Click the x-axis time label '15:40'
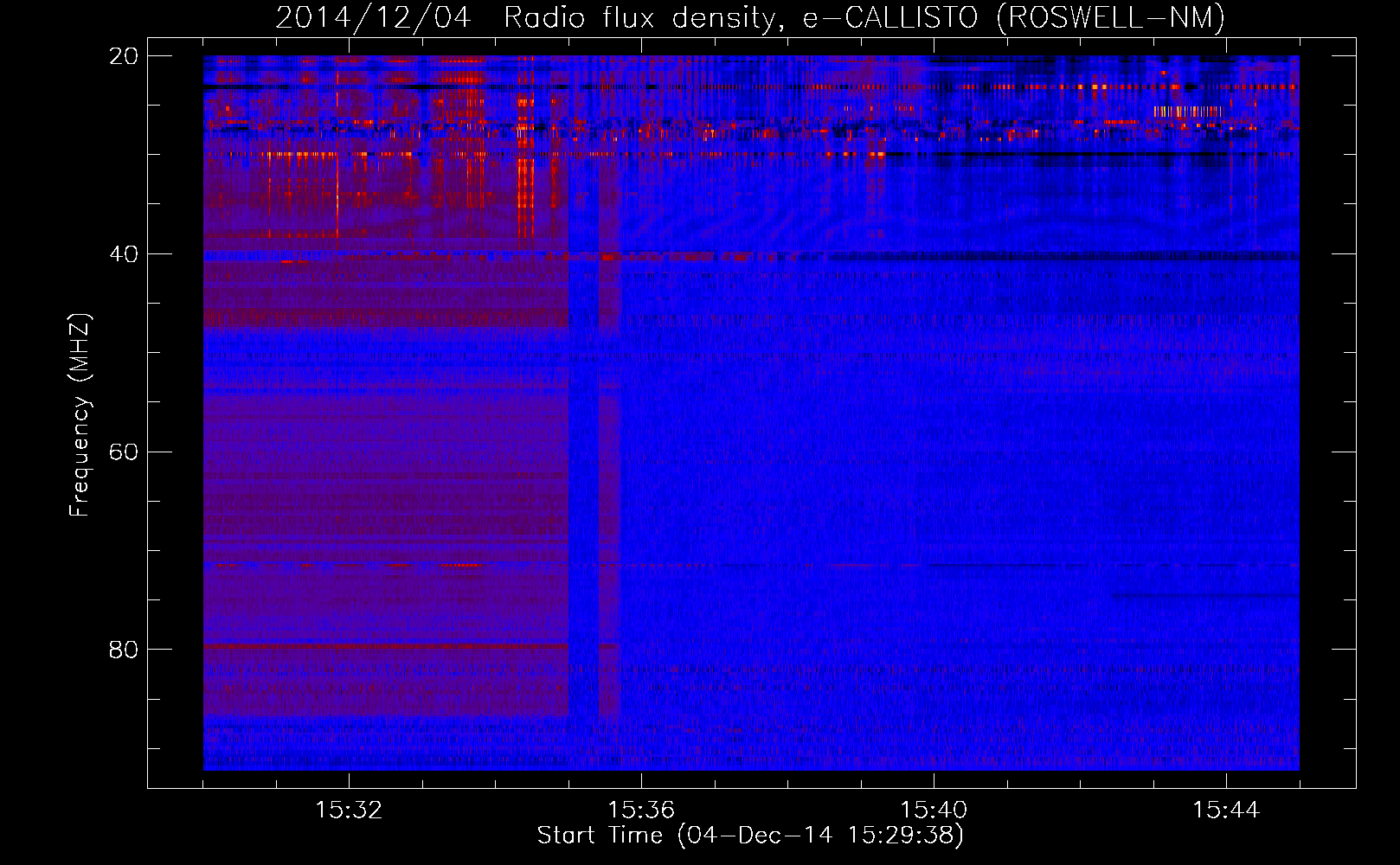Viewport: 1400px width, 865px height. [934, 810]
